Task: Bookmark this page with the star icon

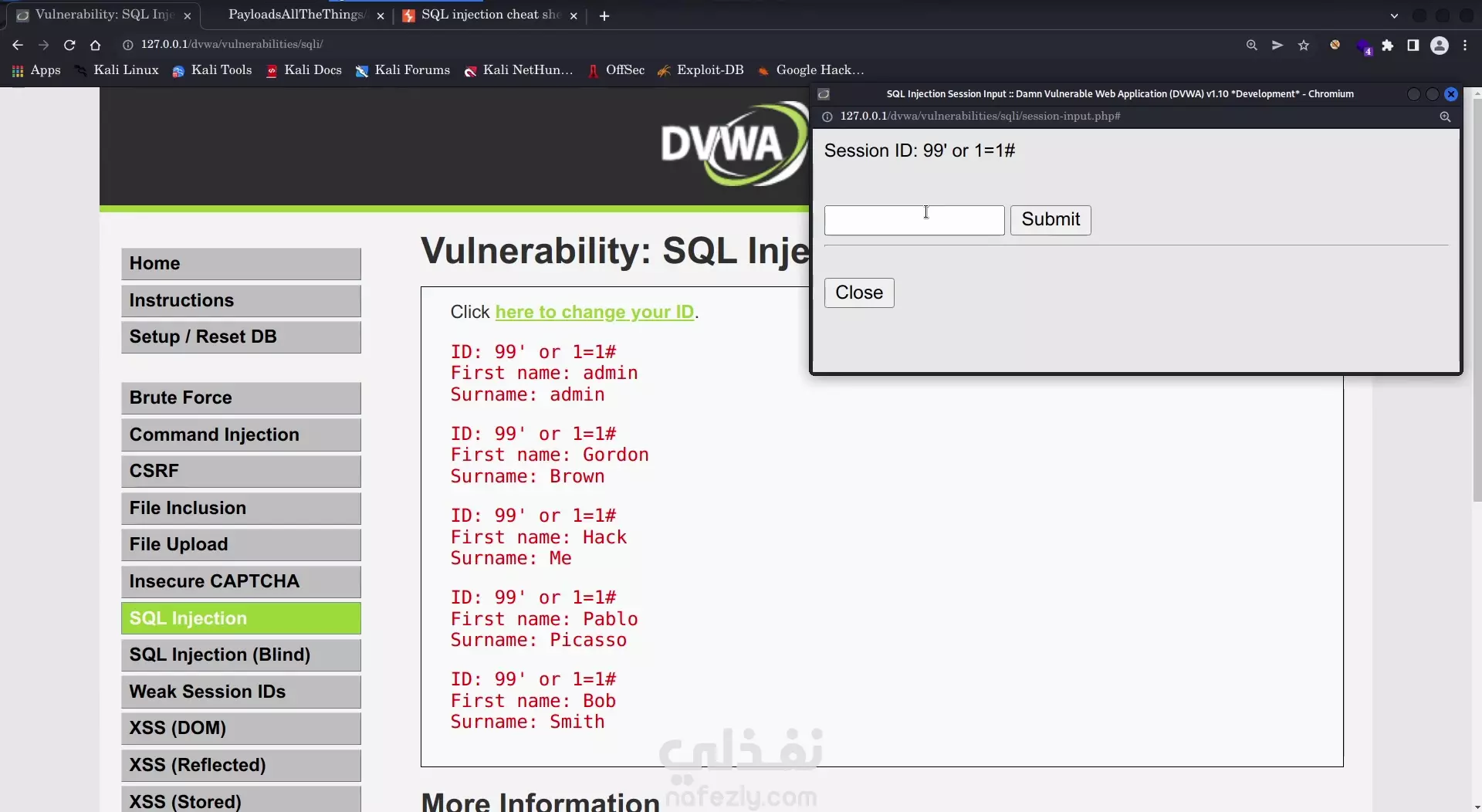Action: tap(1304, 45)
